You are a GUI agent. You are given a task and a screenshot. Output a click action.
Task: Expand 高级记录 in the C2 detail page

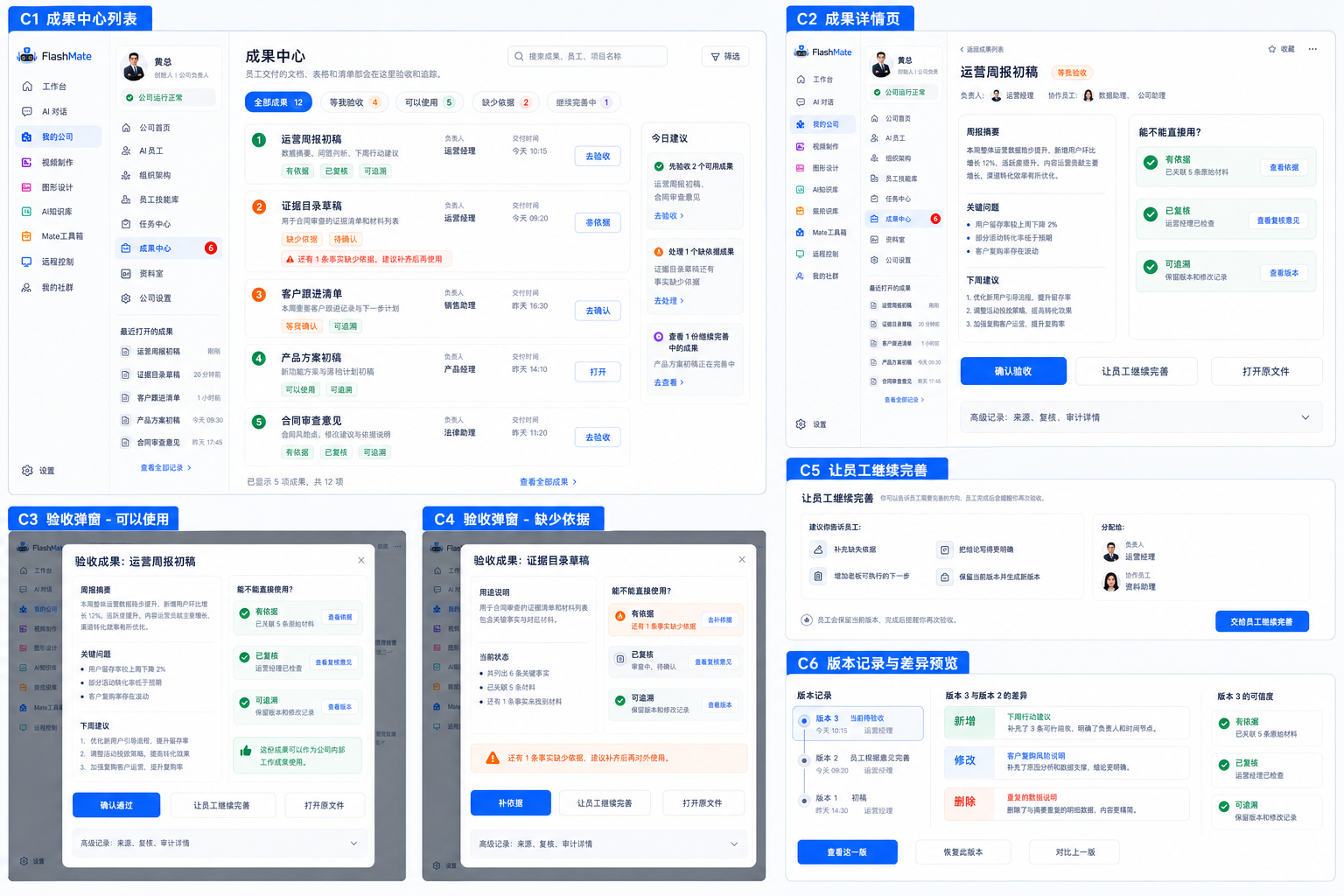pos(1139,417)
